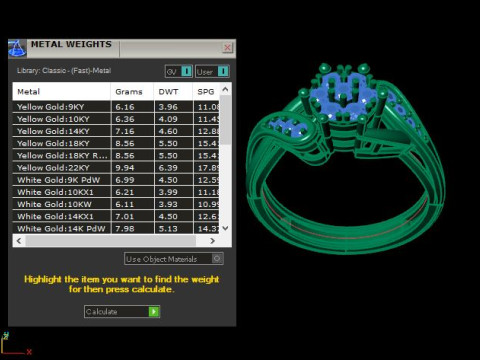Sort by the Grams column header
The width and height of the screenshot is (480, 360).
(132, 92)
